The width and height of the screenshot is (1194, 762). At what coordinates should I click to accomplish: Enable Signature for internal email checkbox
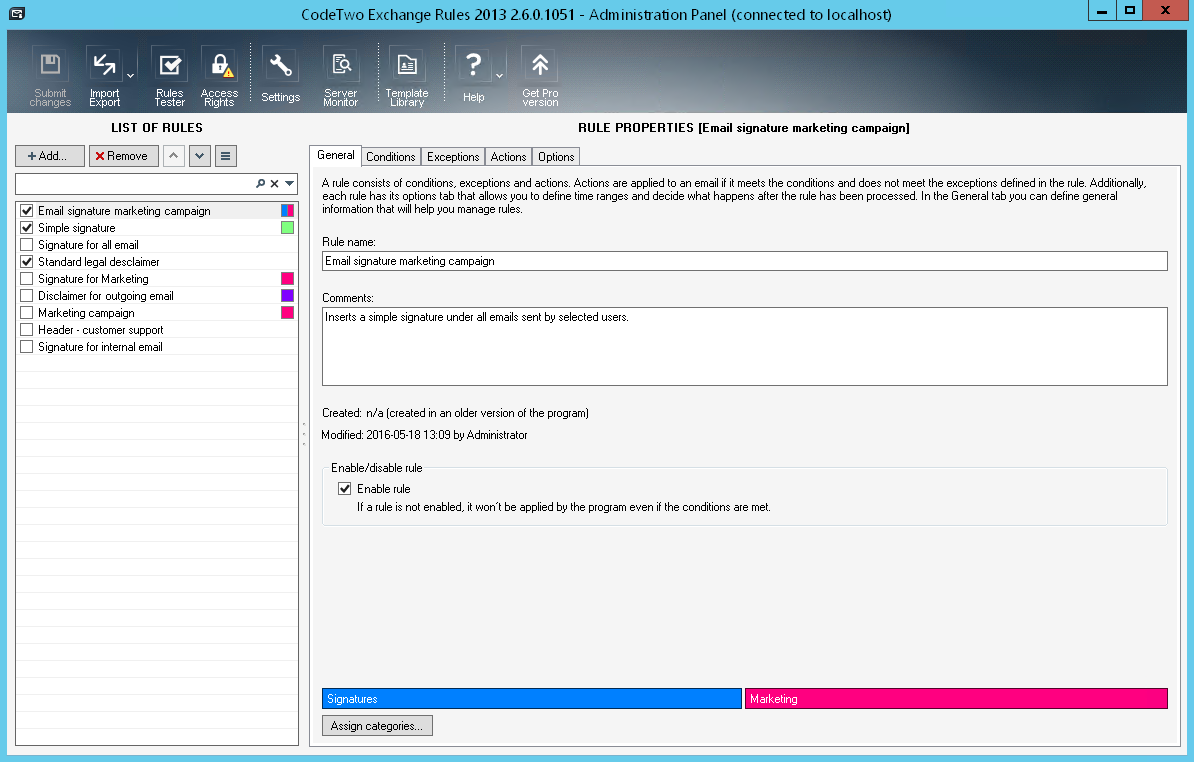click(x=27, y=346)
